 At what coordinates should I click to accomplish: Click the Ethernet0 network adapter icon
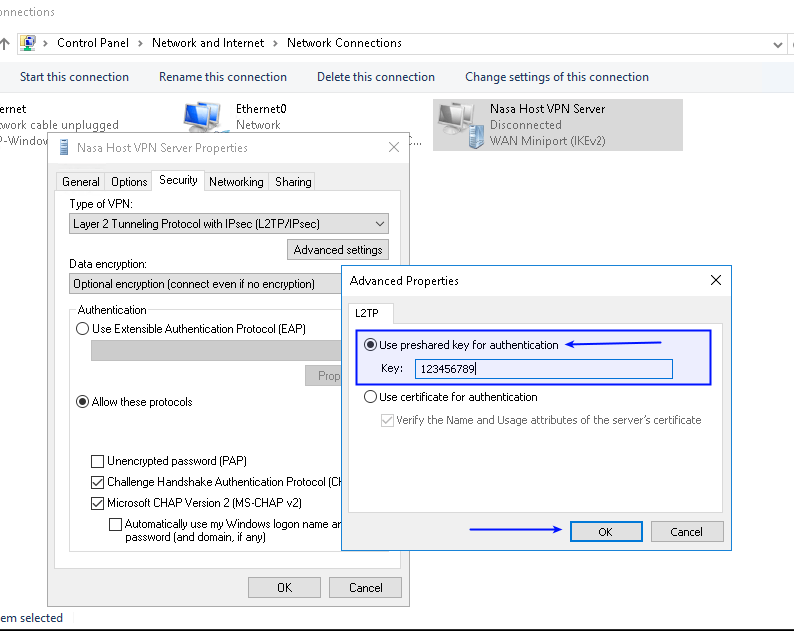205,118
